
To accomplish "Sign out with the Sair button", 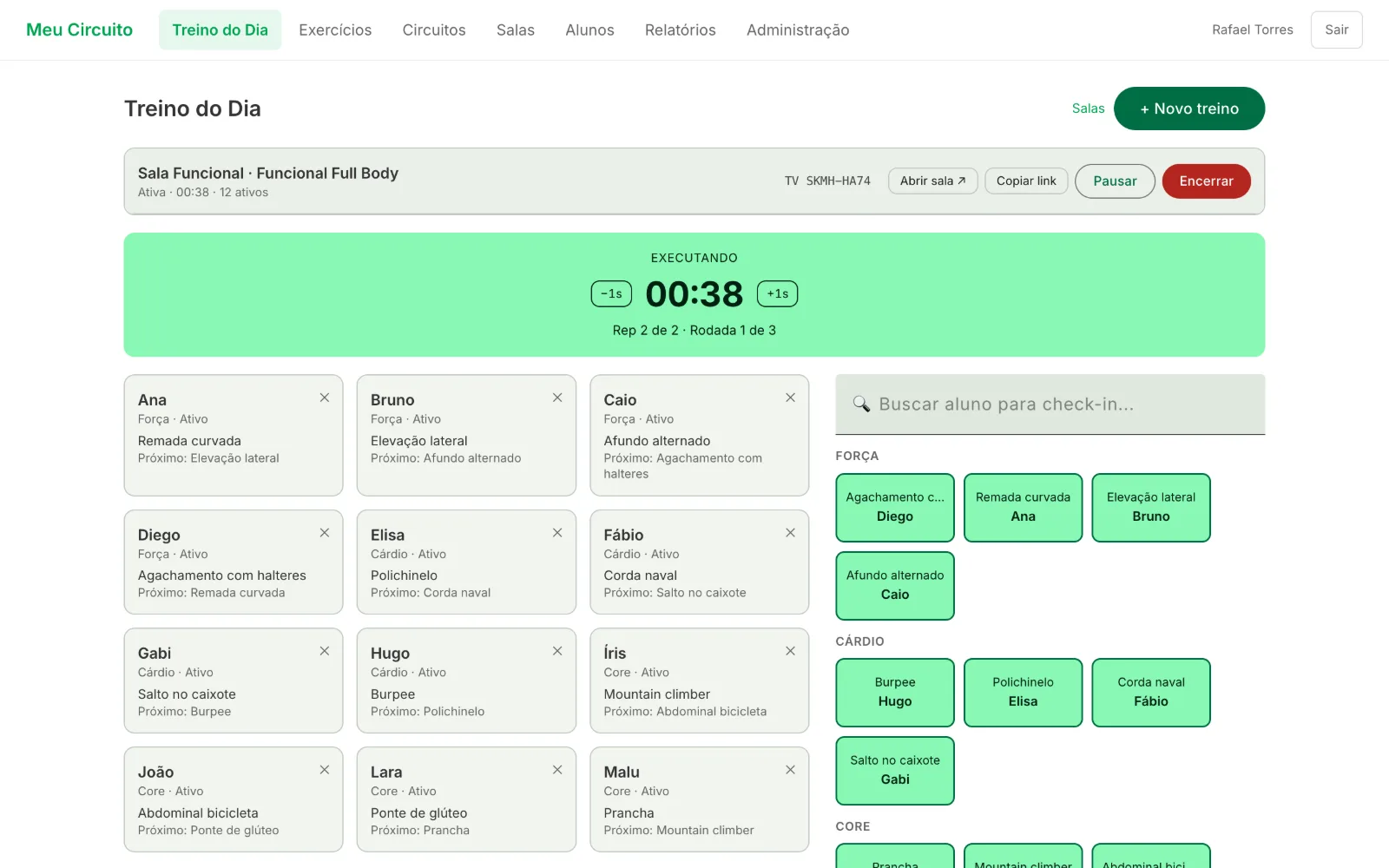I will 1337,30.
